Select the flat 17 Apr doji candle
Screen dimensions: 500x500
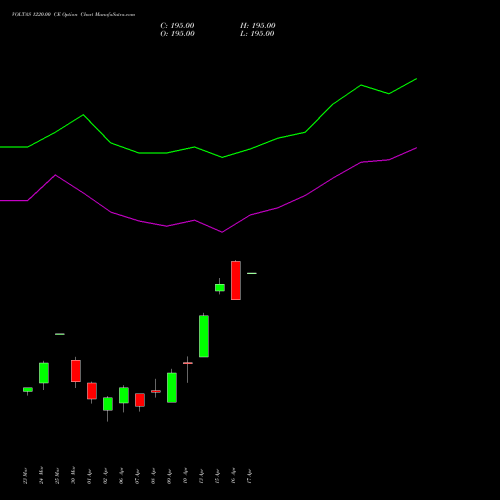pos(252,273)
